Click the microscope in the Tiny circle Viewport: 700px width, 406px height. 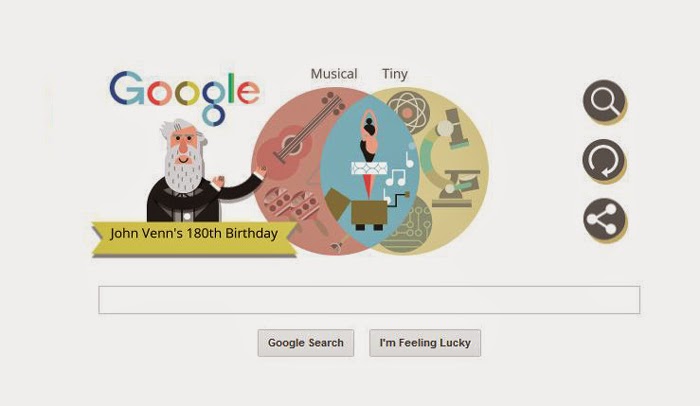[451, 158]
